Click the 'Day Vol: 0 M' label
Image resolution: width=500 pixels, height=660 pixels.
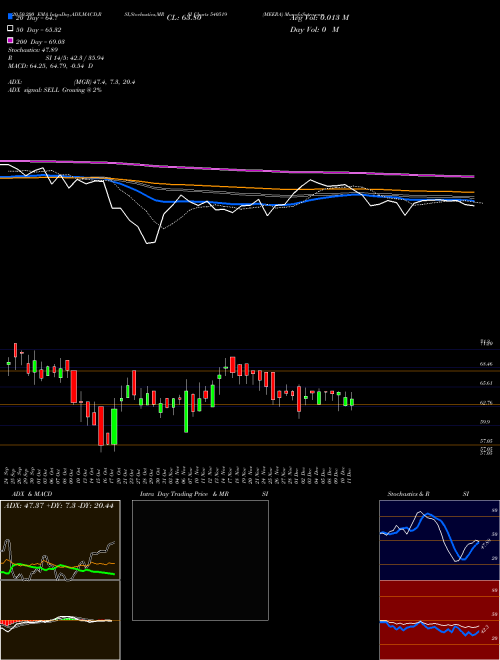click(x=314, y=29)
